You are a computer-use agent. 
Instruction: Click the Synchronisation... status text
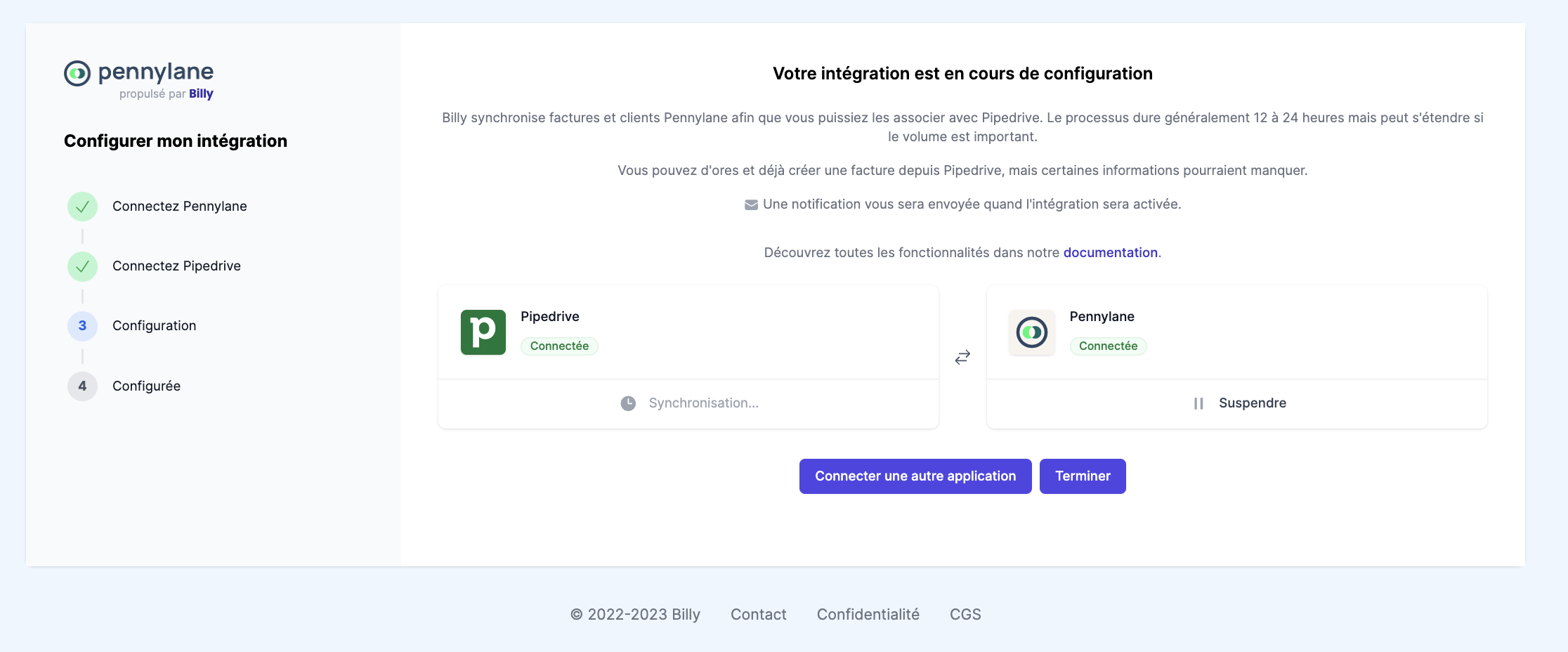[703, 403]
